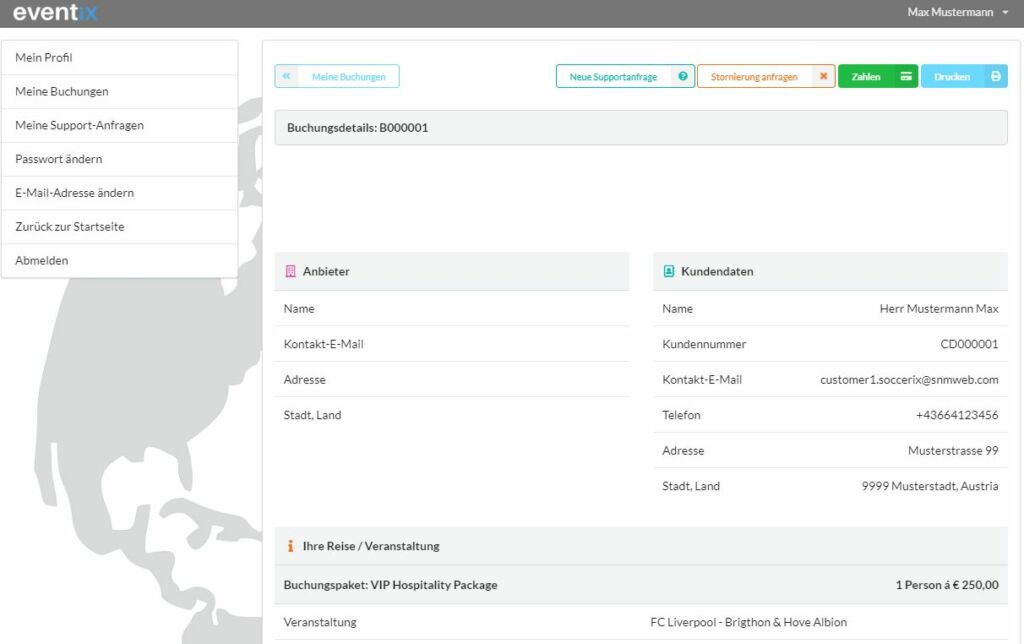Image resolution: width=1024 pixels, height=644 pixels.
Task: Select Passwort ändern from the sidebar
Action: [x=59, y=159]
